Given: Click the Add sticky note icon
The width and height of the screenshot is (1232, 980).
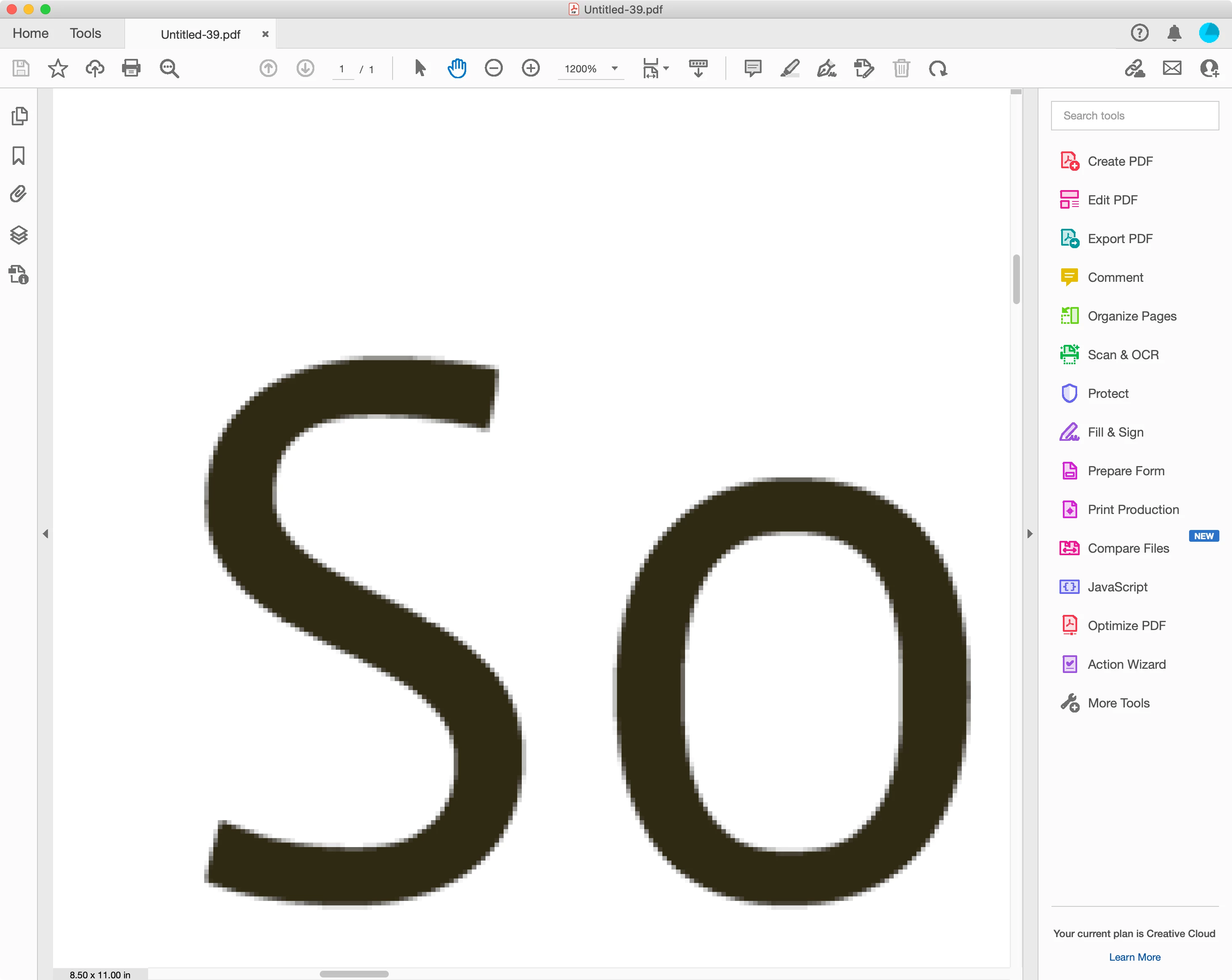Looking at the screenshot, I should tap(753, 69).
